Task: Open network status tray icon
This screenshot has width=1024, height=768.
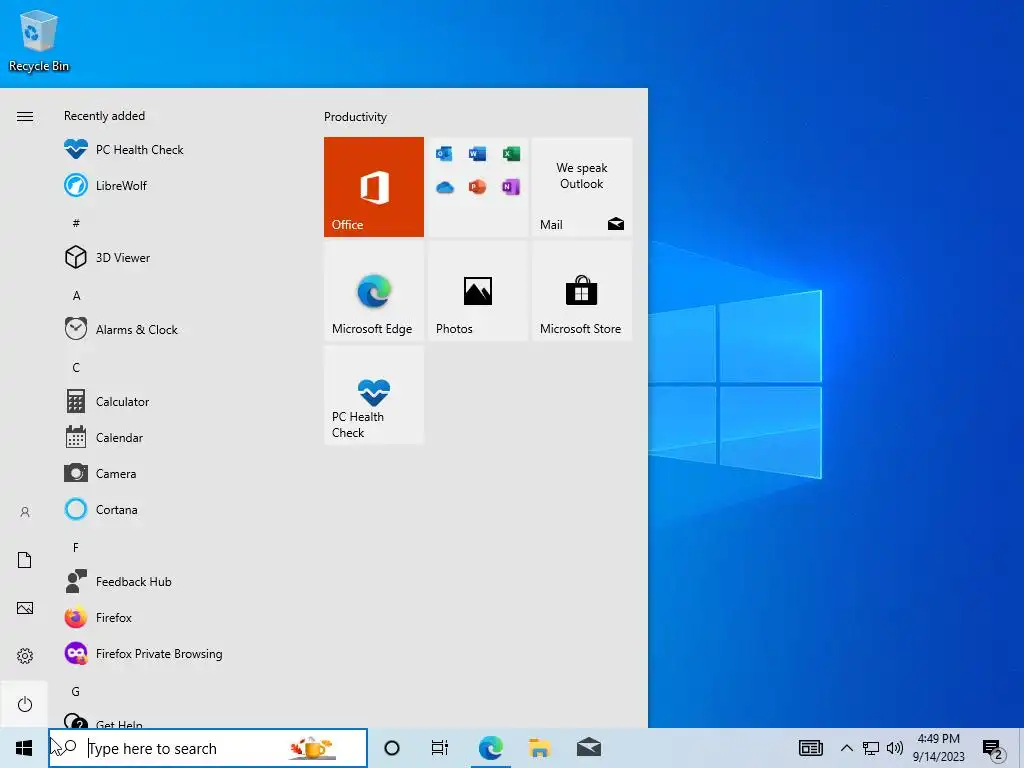Action: [871, 748]
